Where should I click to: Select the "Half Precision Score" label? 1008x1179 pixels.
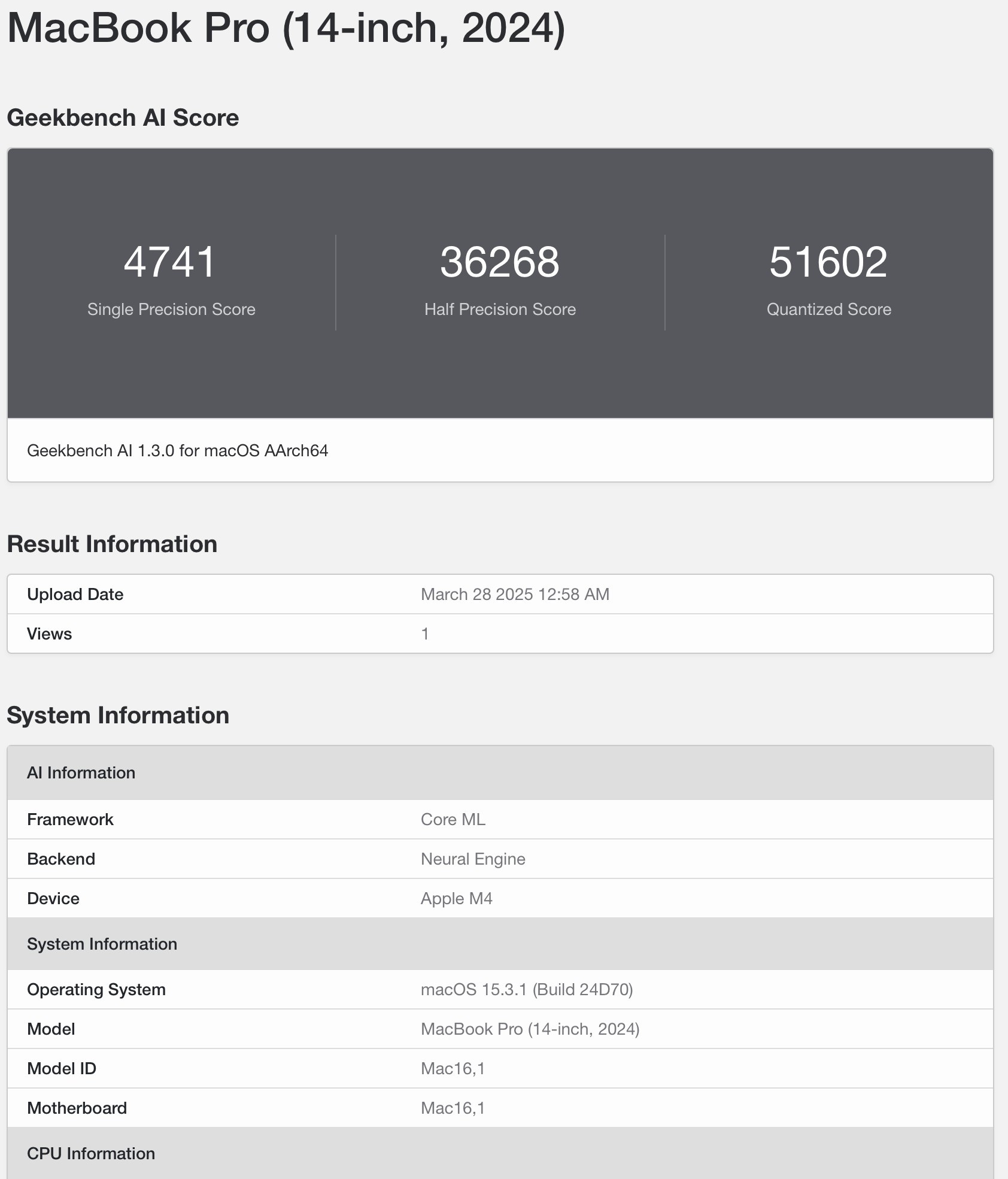click(500, 309)
